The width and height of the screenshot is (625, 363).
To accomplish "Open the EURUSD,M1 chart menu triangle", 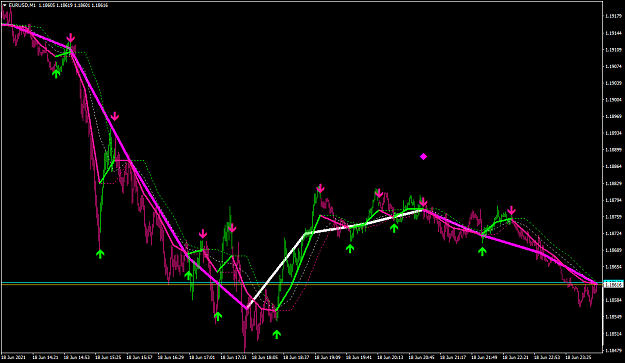I will point(4,5).
